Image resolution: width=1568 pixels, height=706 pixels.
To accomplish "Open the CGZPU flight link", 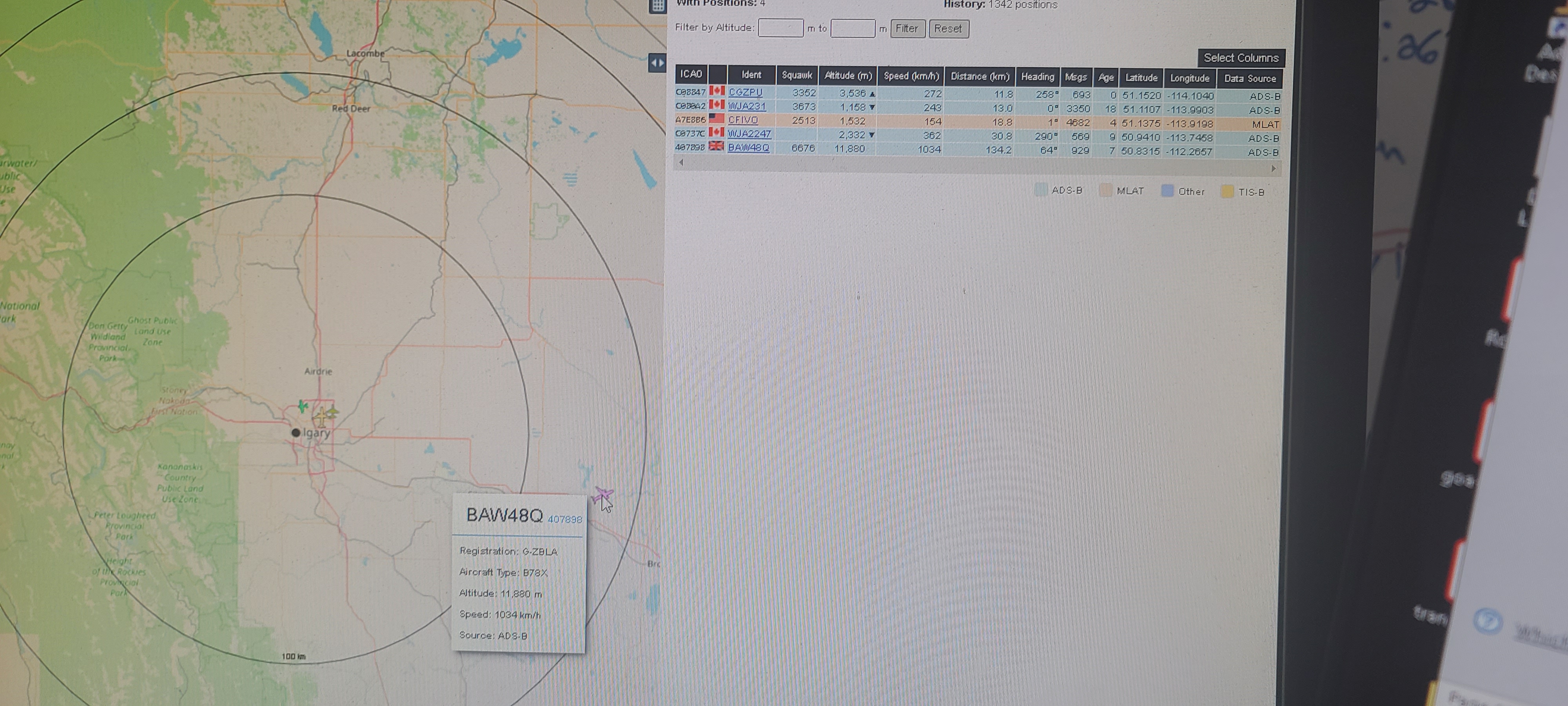I will [x=745, y=92].
